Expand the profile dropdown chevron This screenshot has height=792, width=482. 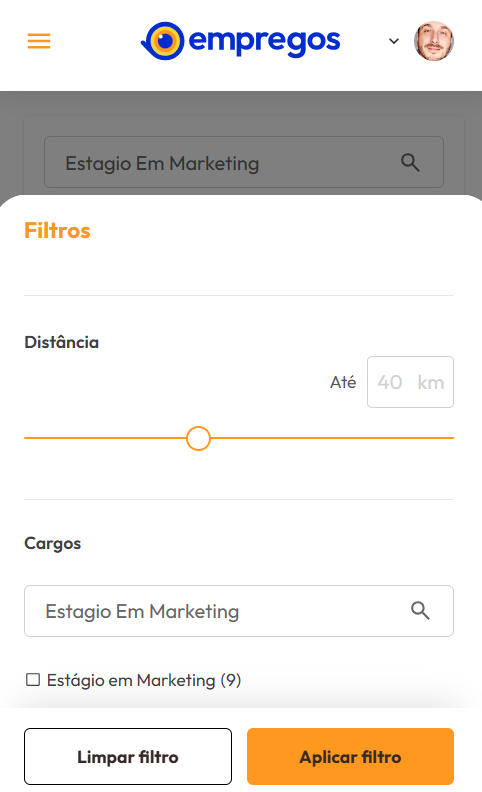point(394,41)
